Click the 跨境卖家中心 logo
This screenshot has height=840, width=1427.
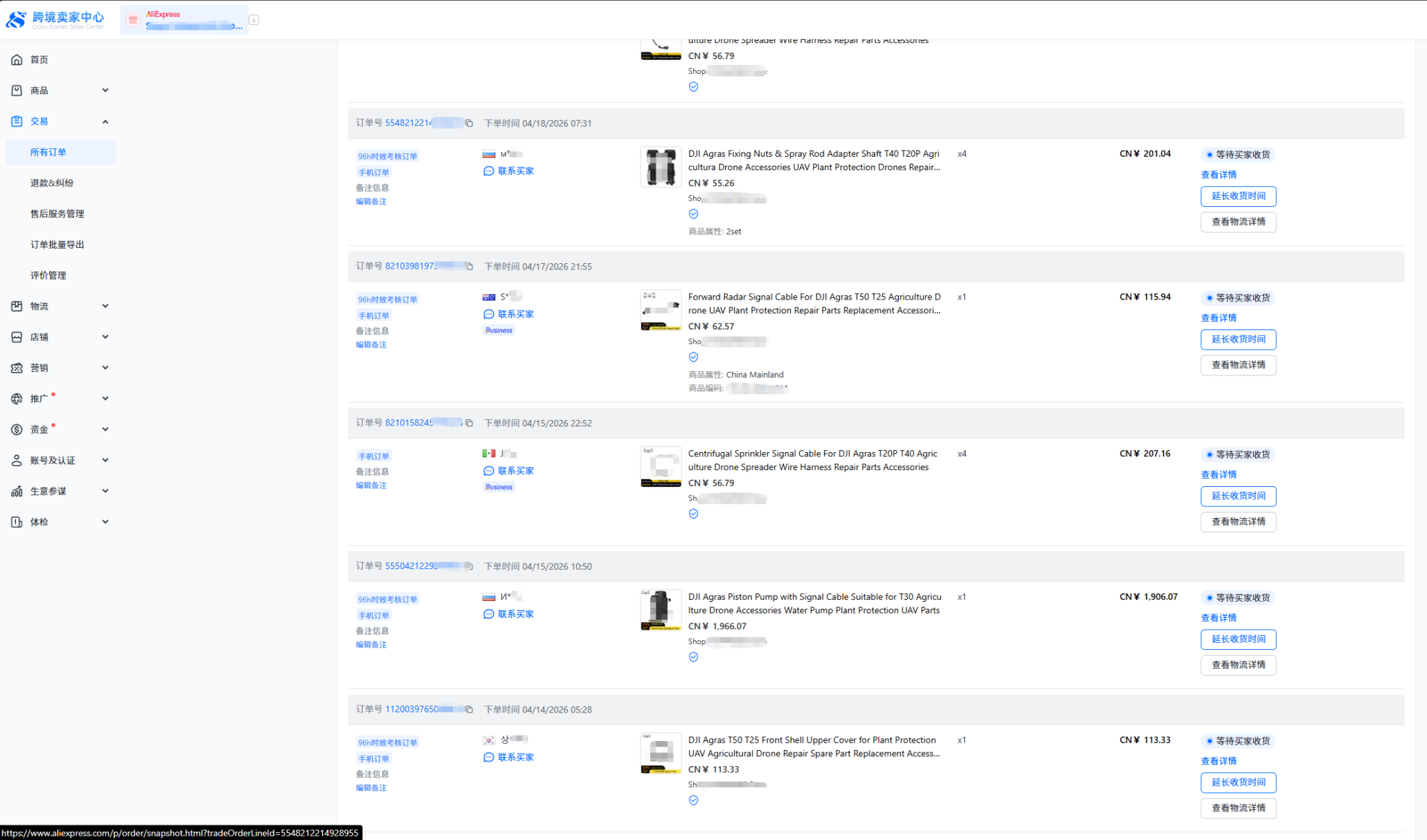click(x=55, y=20)
